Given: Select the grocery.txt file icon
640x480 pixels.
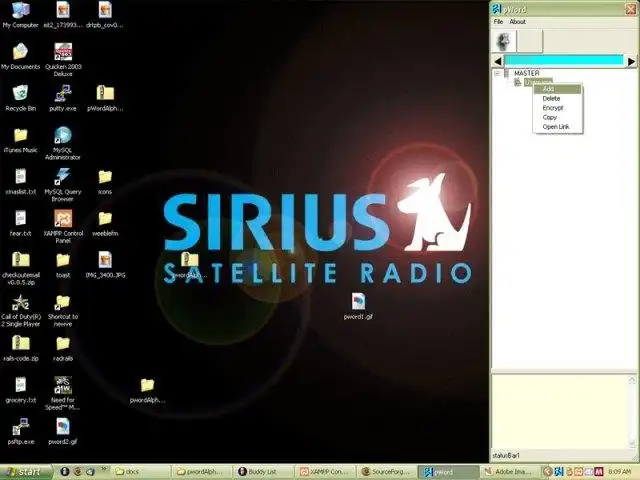Looking at the screenshot, I should tap(20, 389).
